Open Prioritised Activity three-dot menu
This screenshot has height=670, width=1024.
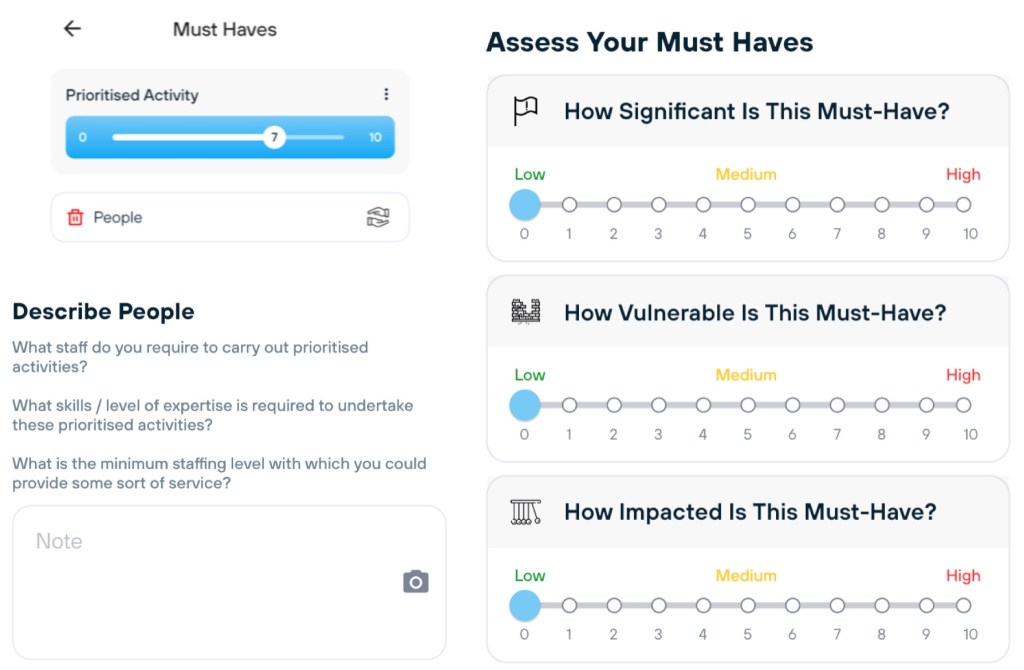point(386,95)
